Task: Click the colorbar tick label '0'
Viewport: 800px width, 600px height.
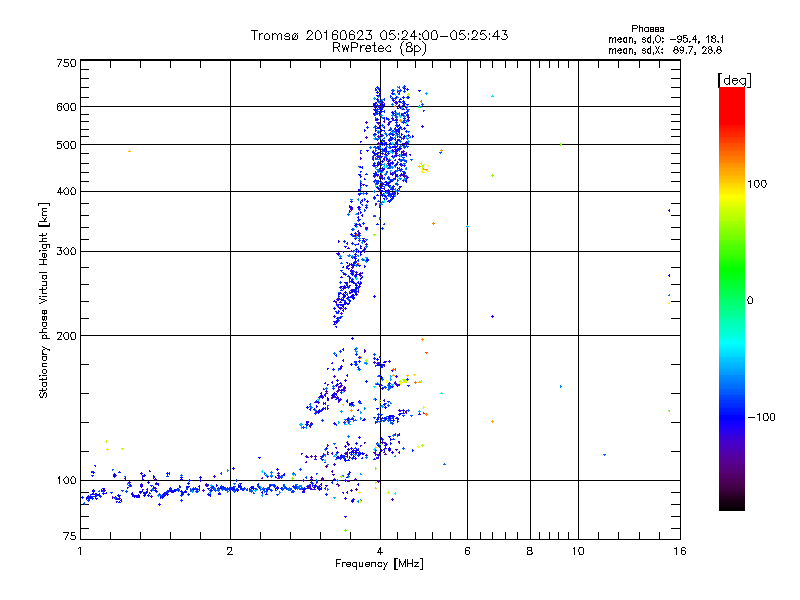Action: click(750, 301)
